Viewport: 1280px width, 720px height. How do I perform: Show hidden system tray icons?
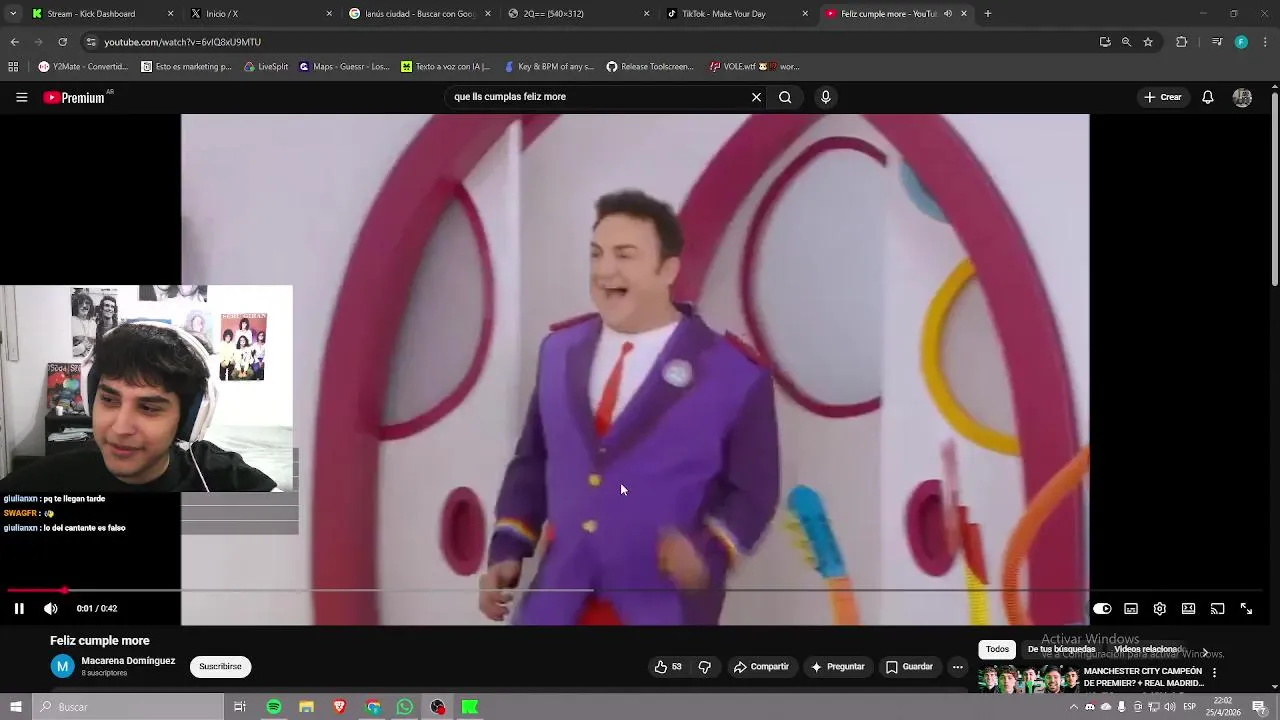click(1074, 707)
